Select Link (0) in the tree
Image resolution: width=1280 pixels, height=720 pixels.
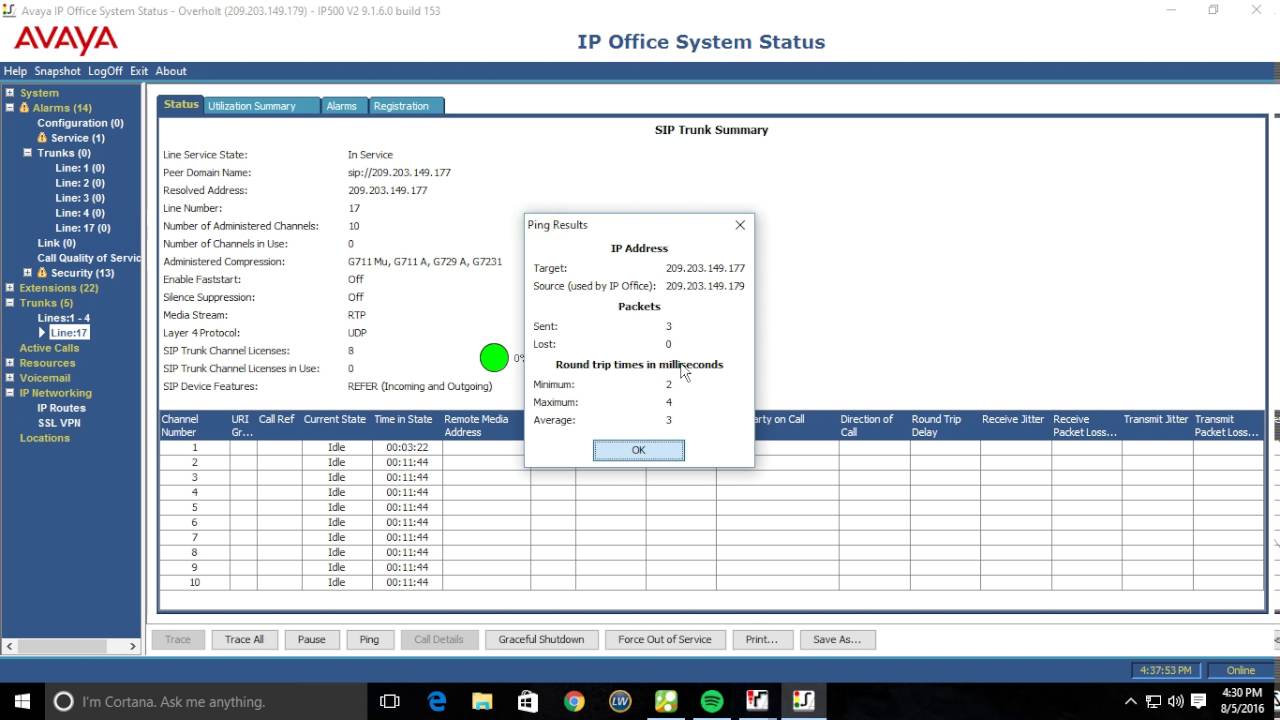[x=56, y=243]
